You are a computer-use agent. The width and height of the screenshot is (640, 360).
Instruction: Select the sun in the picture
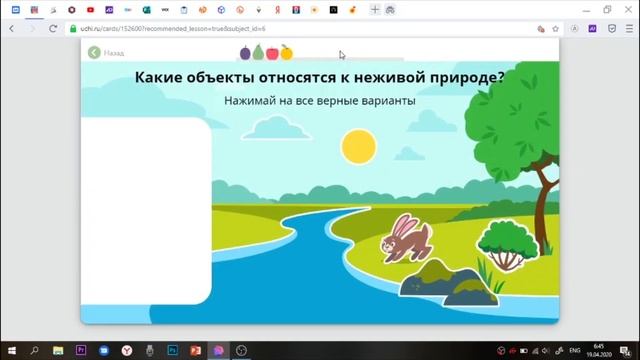pos(358,147)
